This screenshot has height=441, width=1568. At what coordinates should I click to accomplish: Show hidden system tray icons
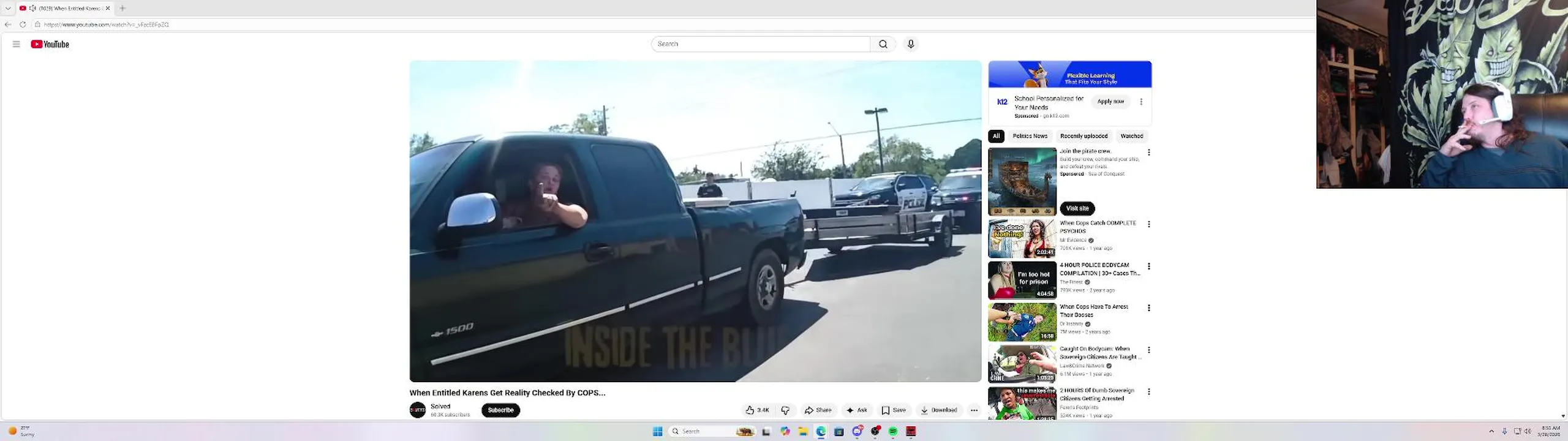[1491, 432]
